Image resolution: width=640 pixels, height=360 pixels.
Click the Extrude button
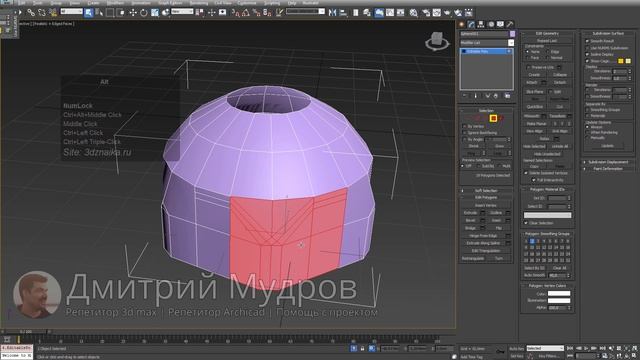[470, 213]
